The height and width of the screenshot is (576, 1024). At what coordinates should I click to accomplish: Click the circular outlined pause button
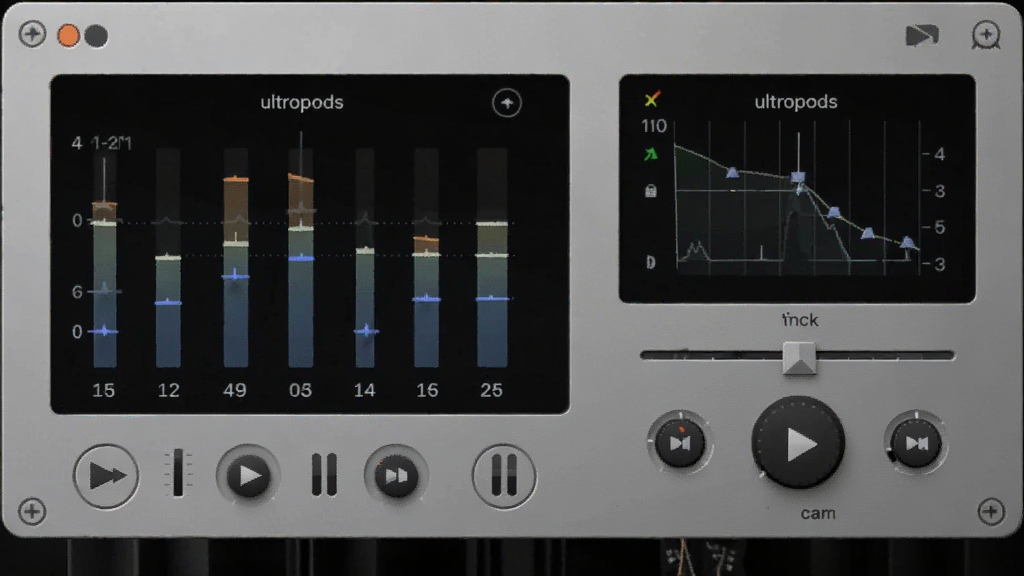[504, 475]
